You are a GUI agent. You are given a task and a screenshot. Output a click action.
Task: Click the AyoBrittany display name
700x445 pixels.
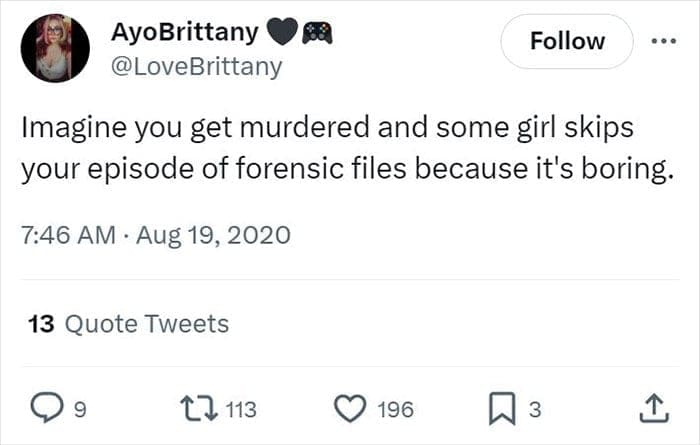pyautogui.click(x=185, y=34)
